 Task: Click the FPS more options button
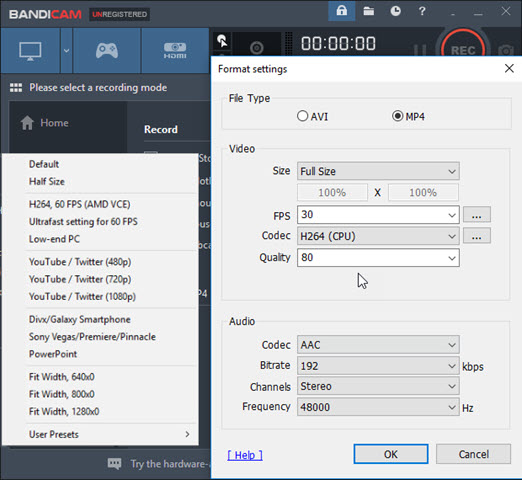coord(477,215)
